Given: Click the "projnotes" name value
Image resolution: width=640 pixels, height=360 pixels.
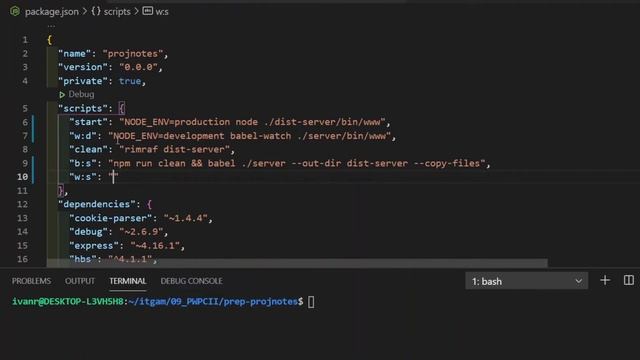Looking at the screenshot, I should click(x=133, y=53).
